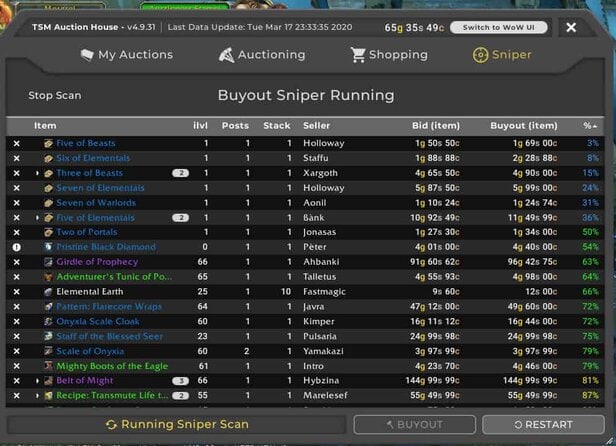Screen dimensions: 616x446
Task: Remove the Seven of Elementals row with X
Action: coord(16,188)
